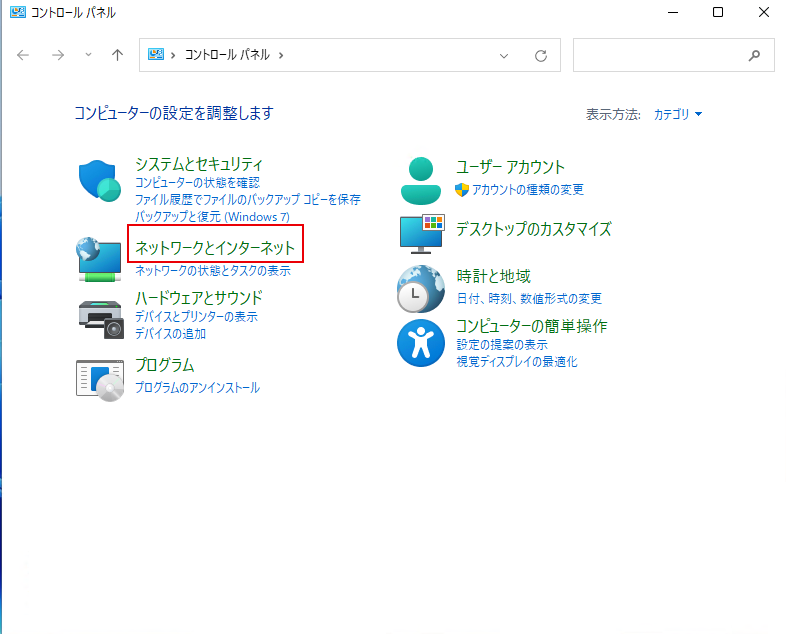This screenshot has height=634, width=786.
Task: Click アカウントの種類の変更 link
Action: [x=528, y=190]
